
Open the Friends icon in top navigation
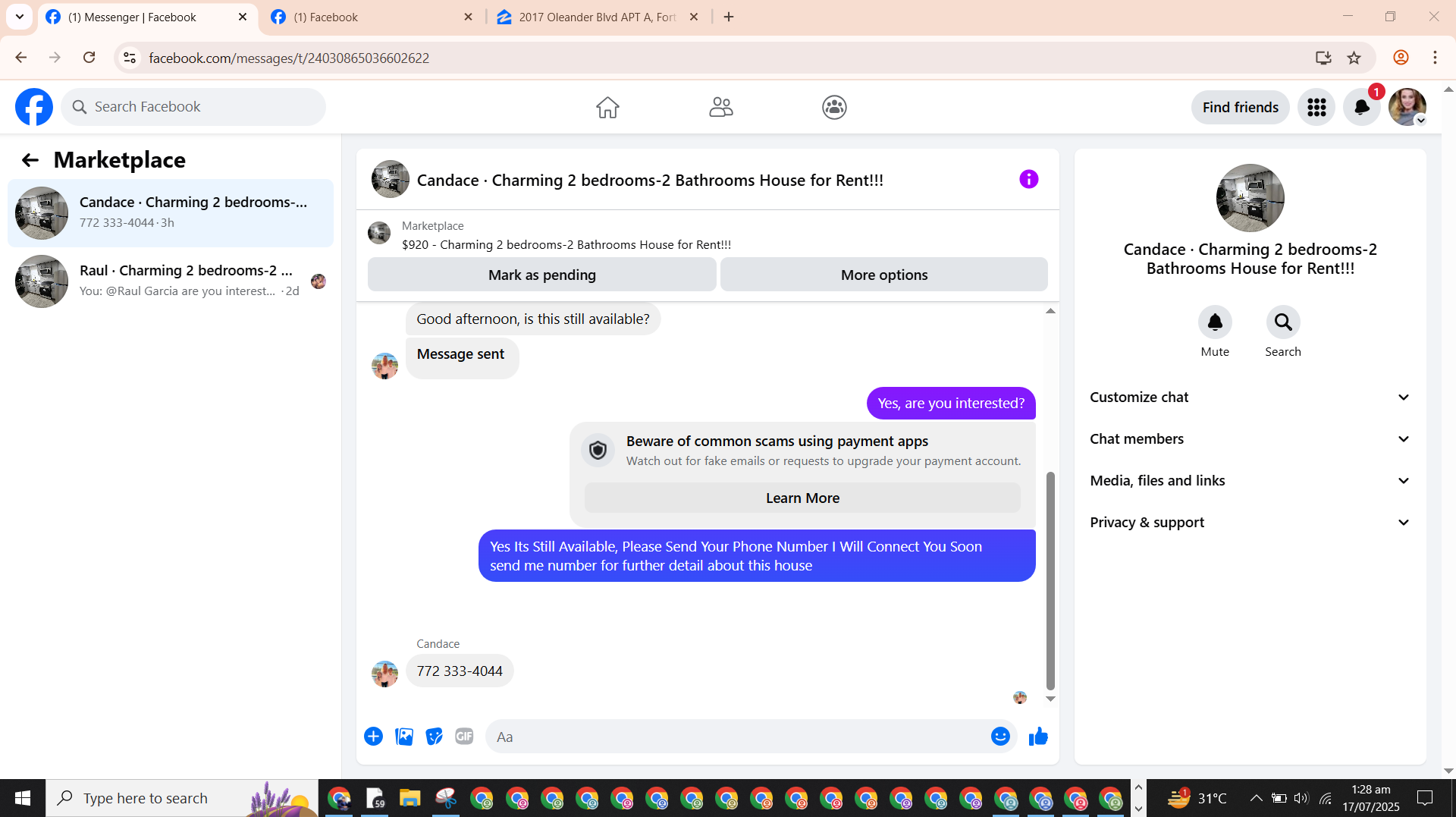tap(721, 107)
